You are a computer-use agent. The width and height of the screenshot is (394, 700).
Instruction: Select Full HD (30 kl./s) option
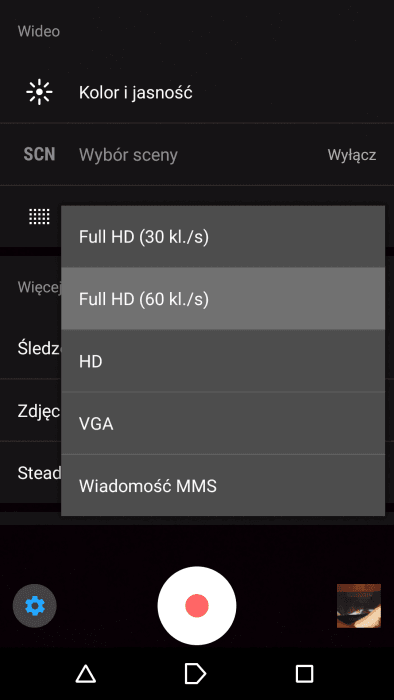coord(223,237)
